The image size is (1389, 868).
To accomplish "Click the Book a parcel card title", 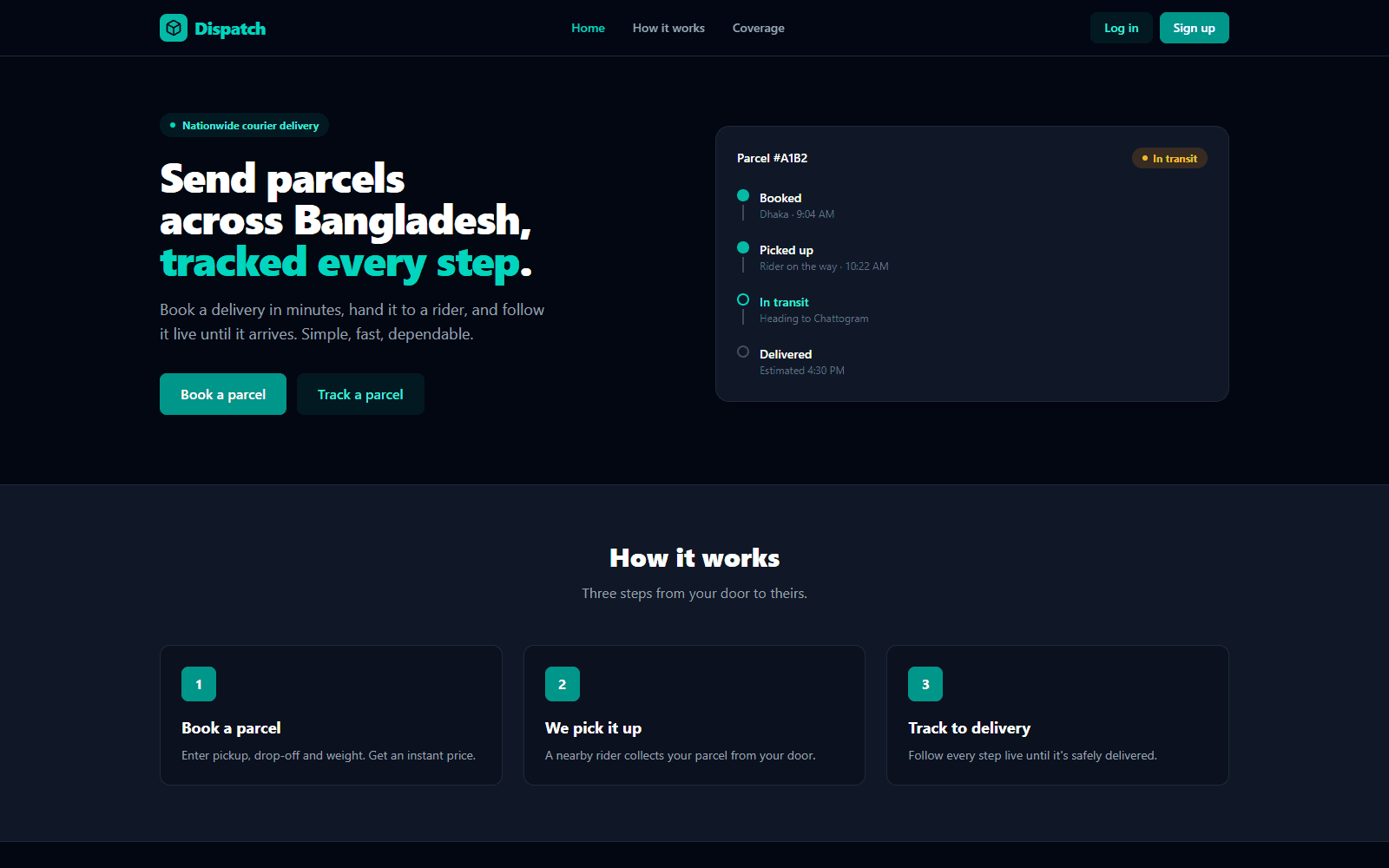I will click(x=231, y=728).
